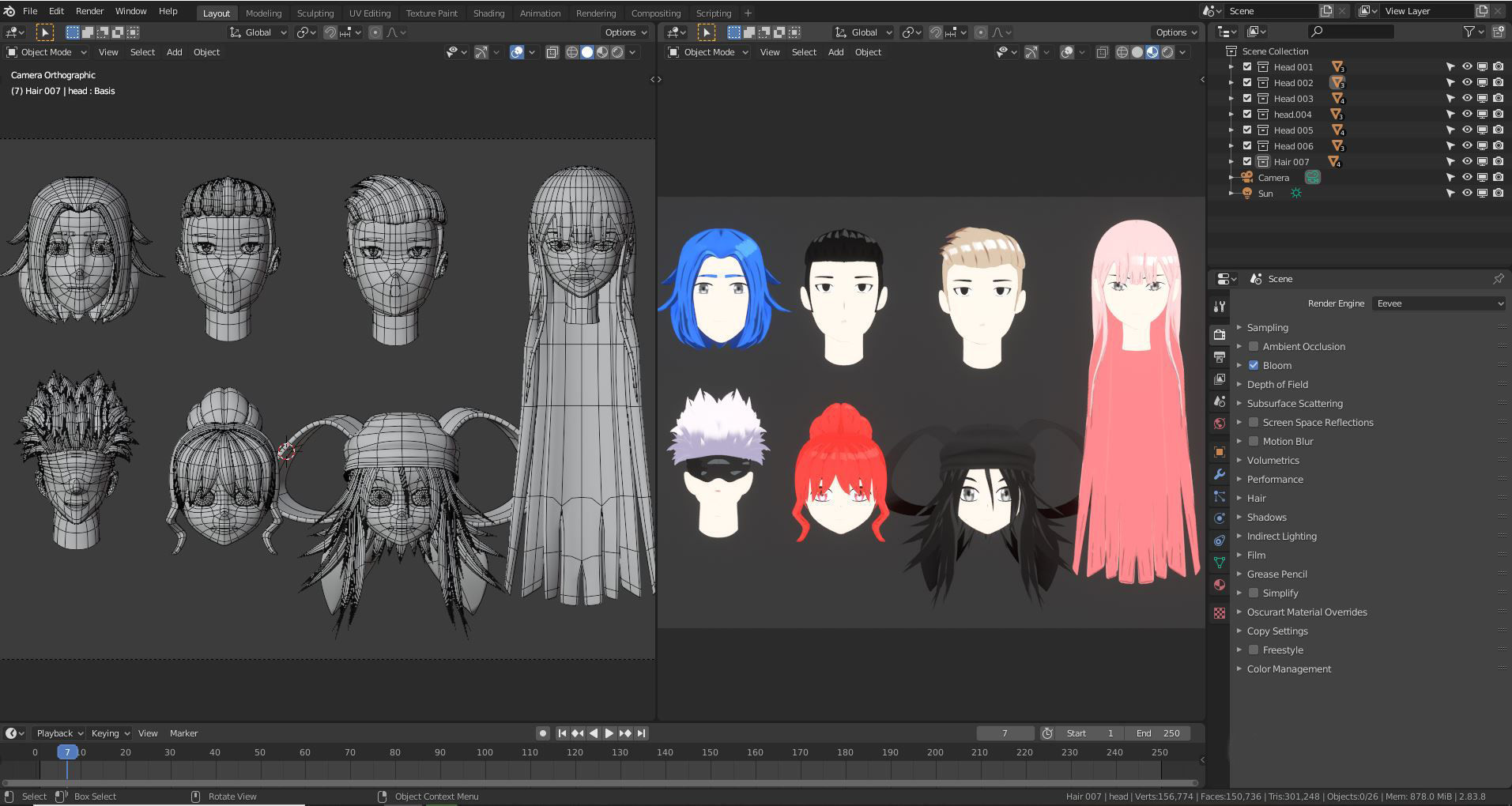The width and height of the screenshot is (1512, 806).
Task: Open the Tool properties tab
Action: [x=1219, y=307]
